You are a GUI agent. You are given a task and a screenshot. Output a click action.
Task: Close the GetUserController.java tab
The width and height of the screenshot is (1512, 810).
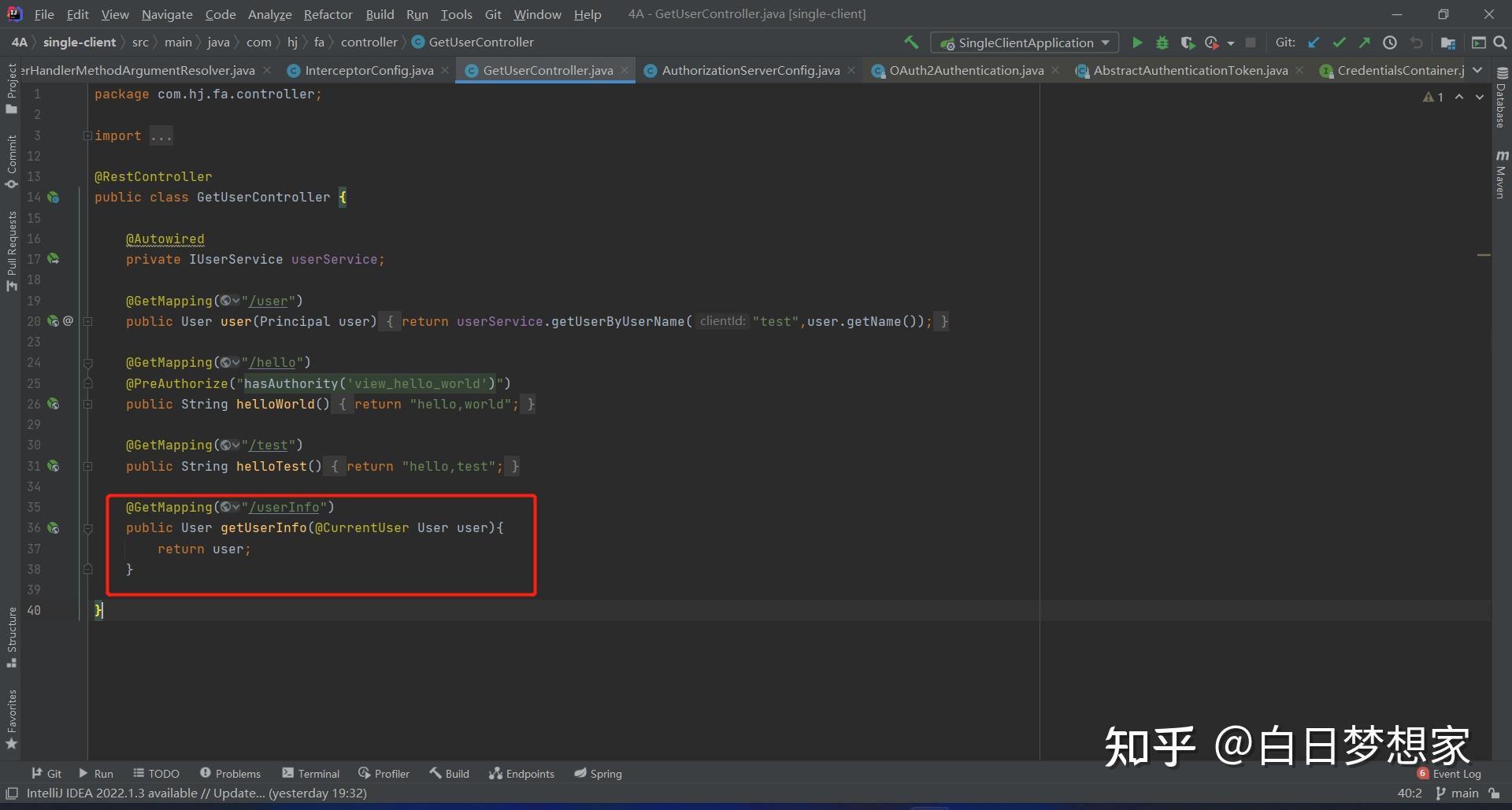coord(624,70)
